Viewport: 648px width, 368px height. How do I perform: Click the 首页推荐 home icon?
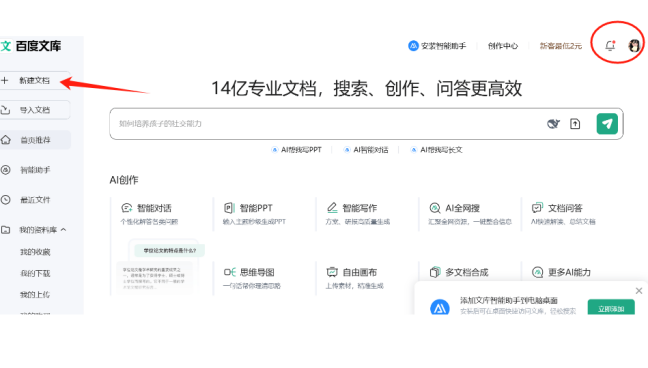coord(5,140)
